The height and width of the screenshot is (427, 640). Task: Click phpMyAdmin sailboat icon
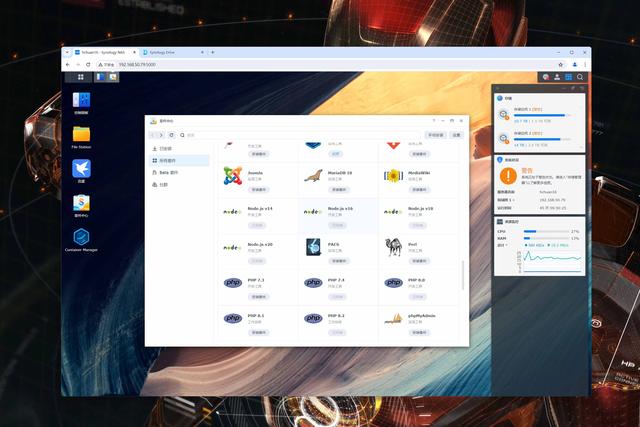(x=393, y=319)
